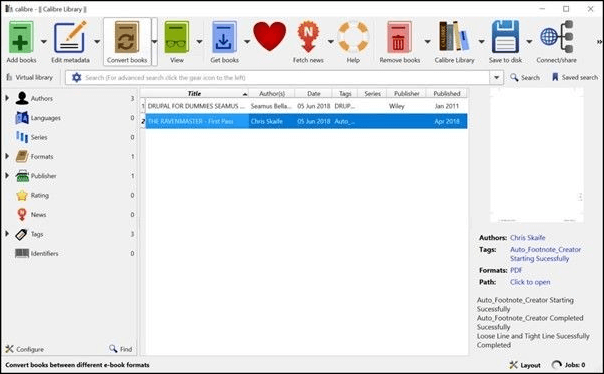Screen dimensions: 604x374
Task: Select Tags in the tag browser
Action: 37,234
